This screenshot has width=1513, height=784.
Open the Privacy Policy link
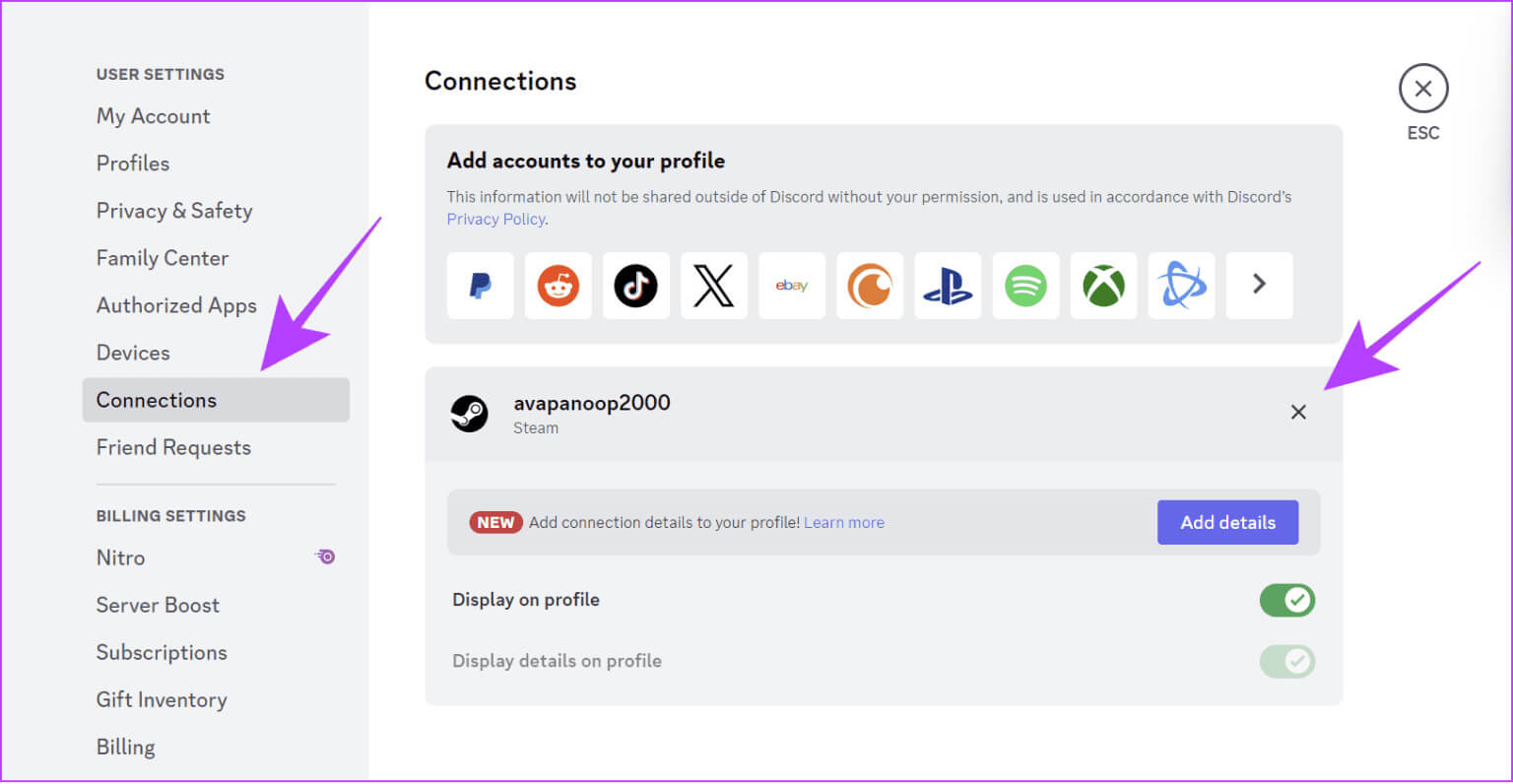pos(496,219)
